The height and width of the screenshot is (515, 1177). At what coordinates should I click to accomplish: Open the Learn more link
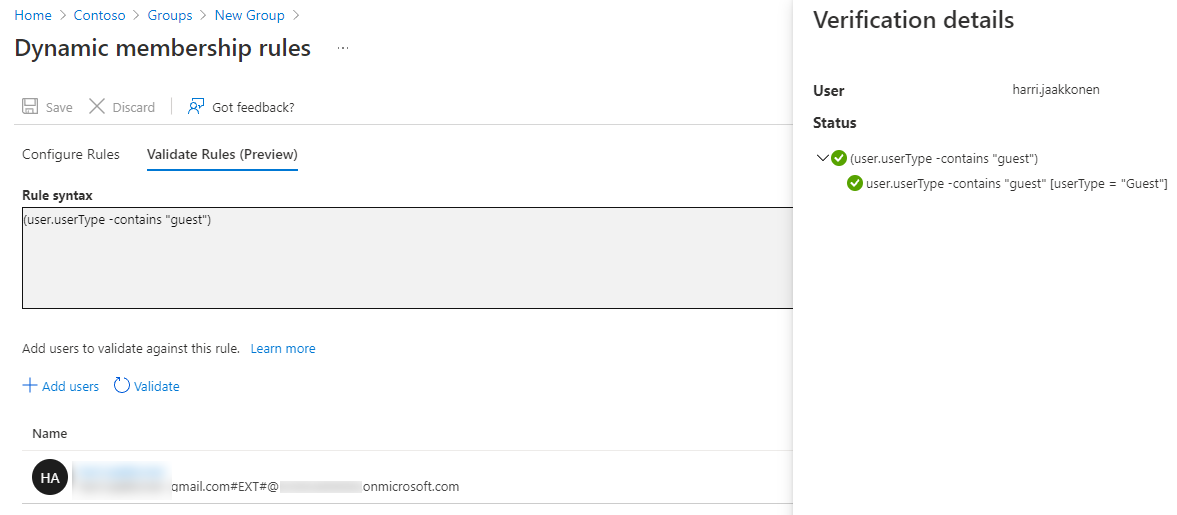tap(283, 349)
